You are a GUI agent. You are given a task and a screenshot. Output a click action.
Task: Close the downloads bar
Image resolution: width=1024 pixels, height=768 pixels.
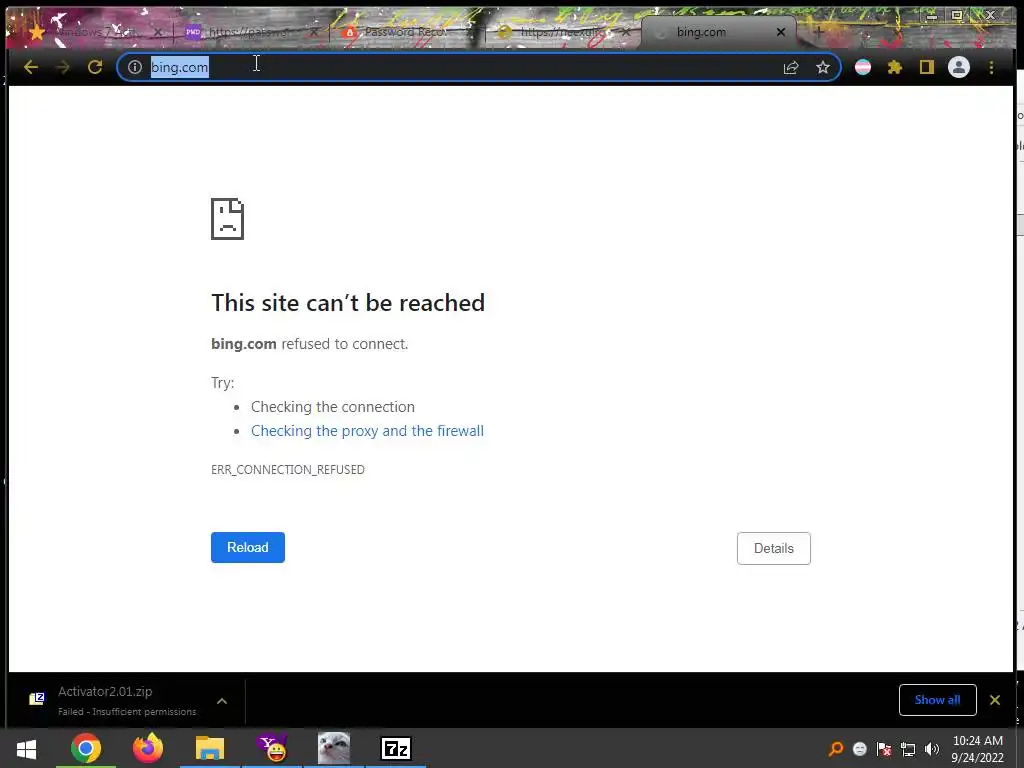click(x=995, y=700)
